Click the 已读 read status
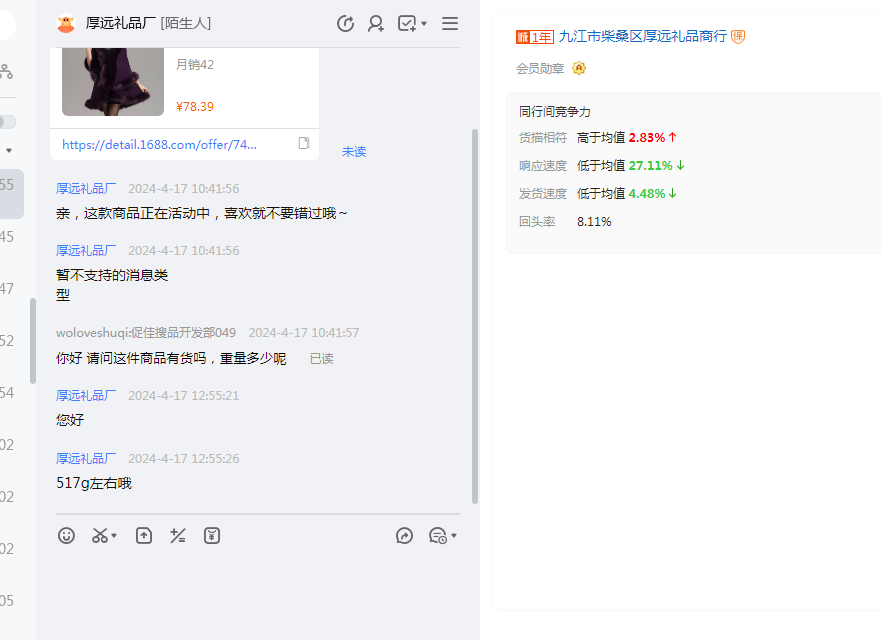The width and height of the screenshot is (881, 640). pyautogui.click(x=322, y=358)
